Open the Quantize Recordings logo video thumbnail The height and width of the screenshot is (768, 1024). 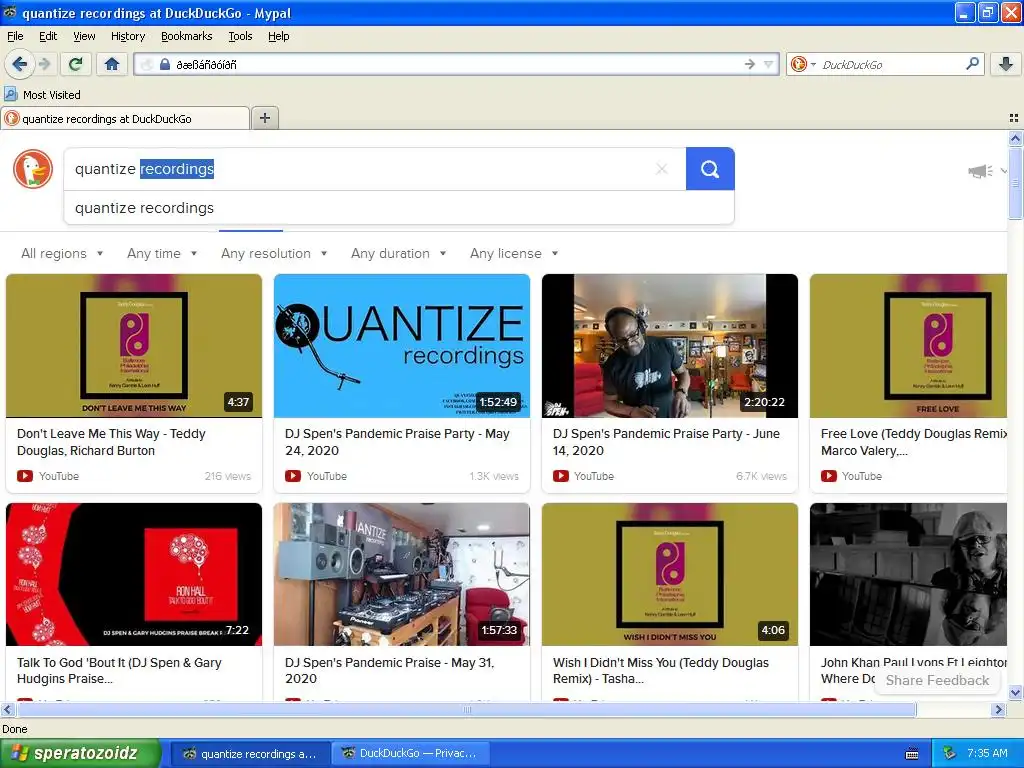click(402, 345)
